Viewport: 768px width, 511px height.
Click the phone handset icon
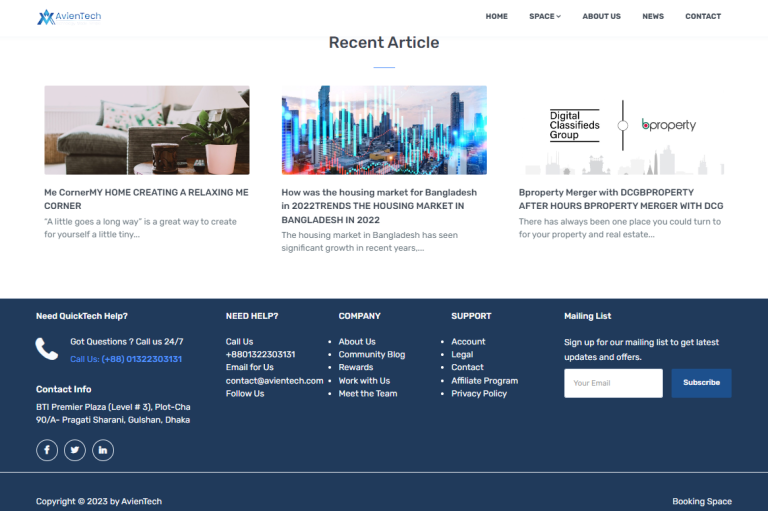coord(47,348)
